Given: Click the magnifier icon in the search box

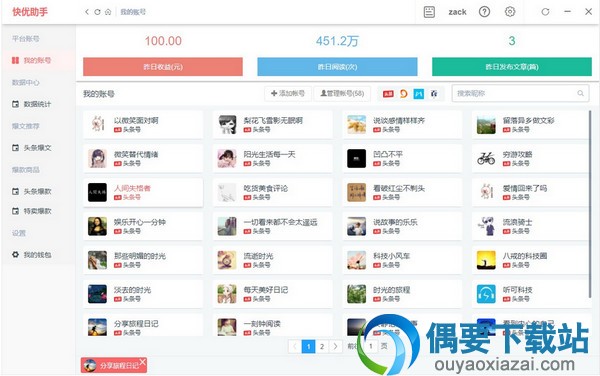Looking at the screenshot, I should (580, 93).
